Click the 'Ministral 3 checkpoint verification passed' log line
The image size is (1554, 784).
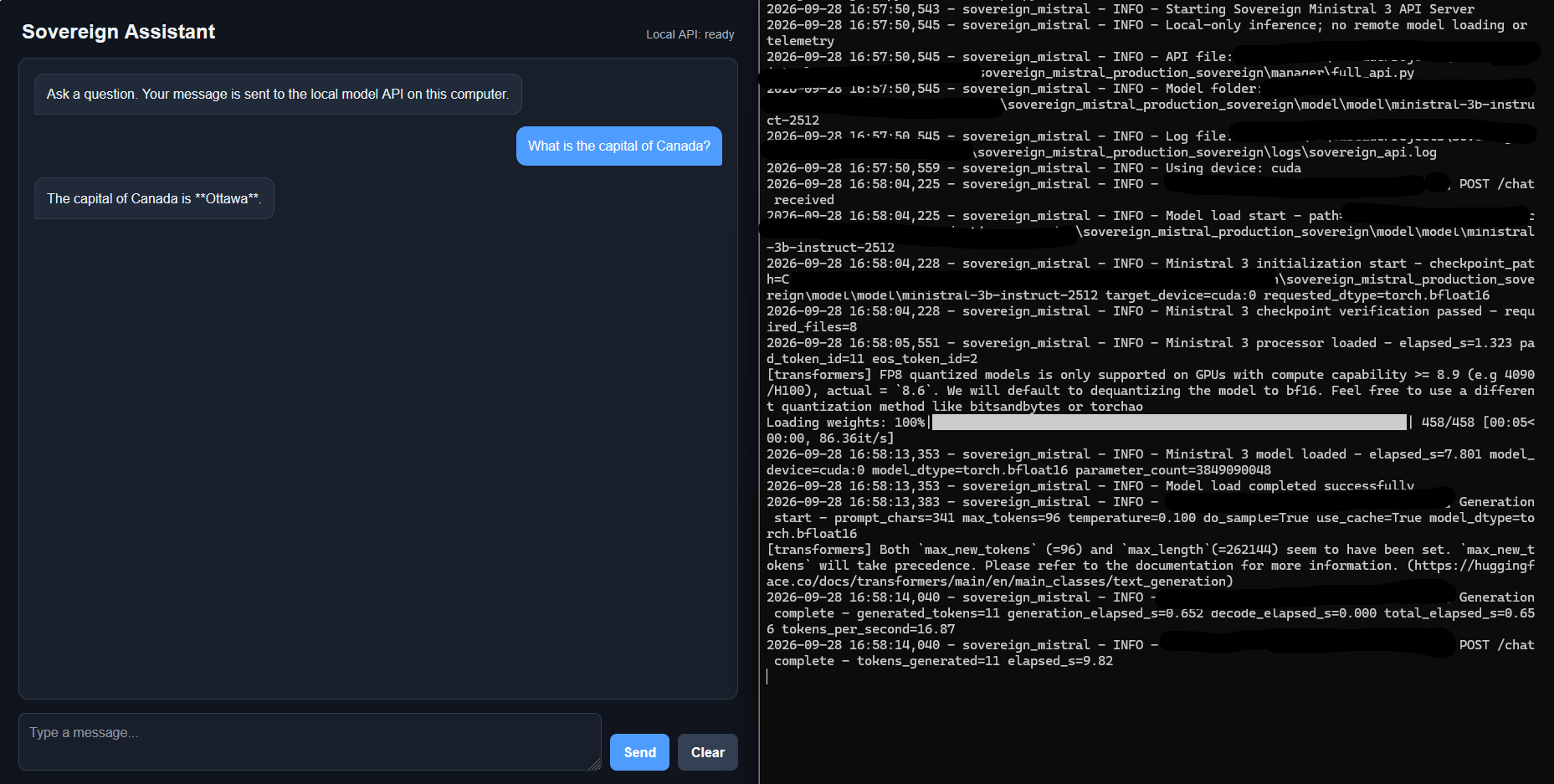1151,319
